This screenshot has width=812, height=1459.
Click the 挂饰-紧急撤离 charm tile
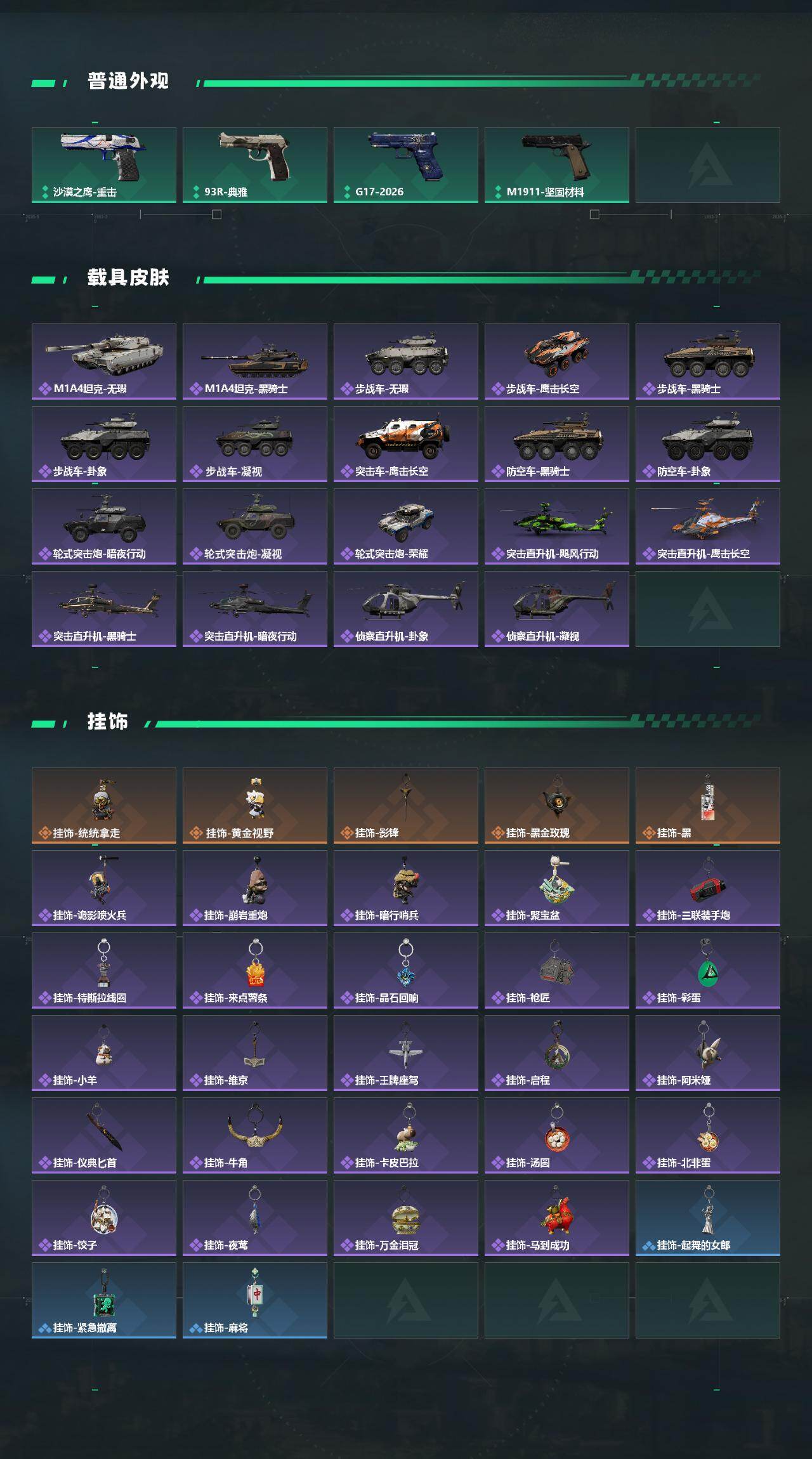pyautogui.click(x=104, y=1300)
